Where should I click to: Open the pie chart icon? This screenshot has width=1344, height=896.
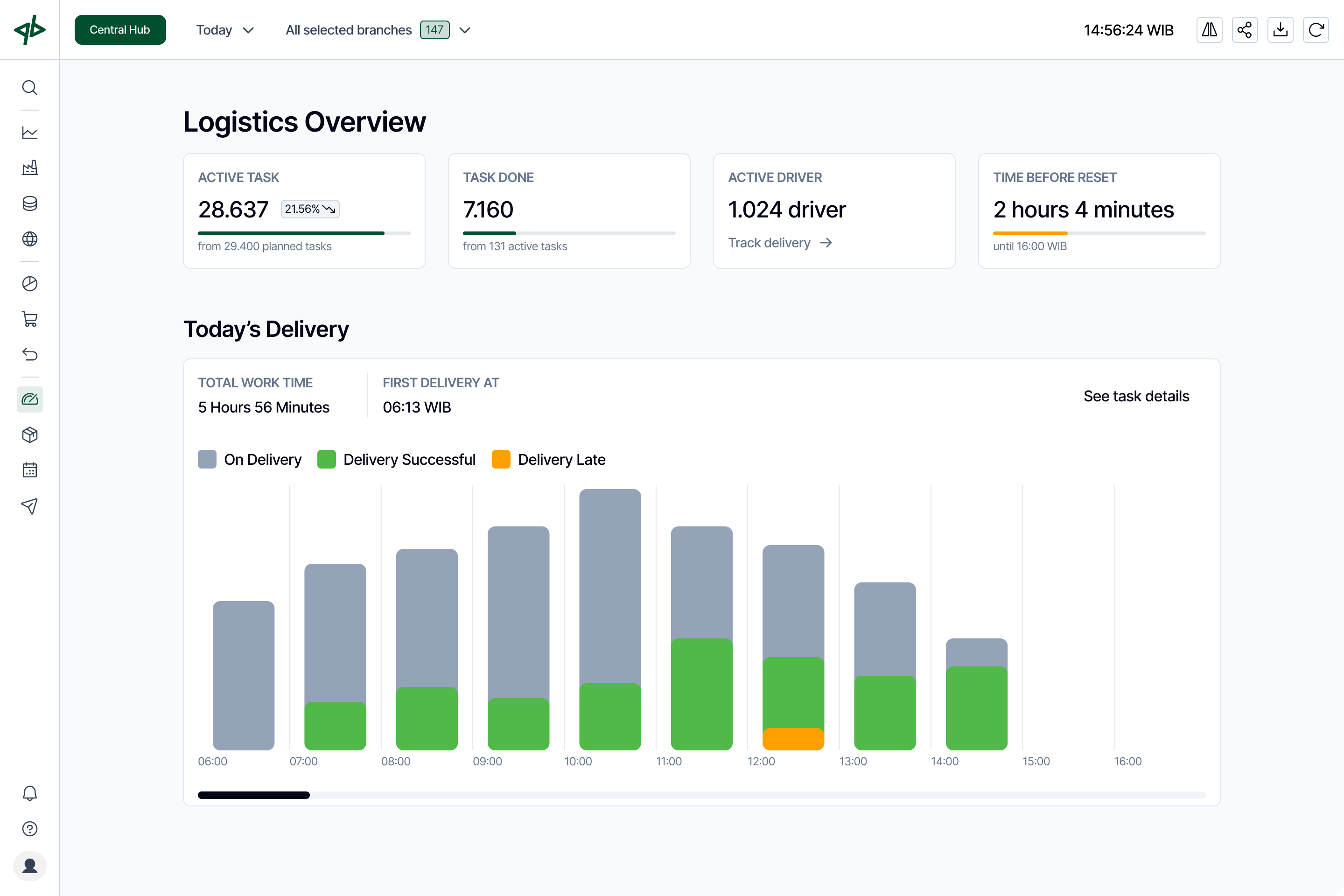coord(30,283)
